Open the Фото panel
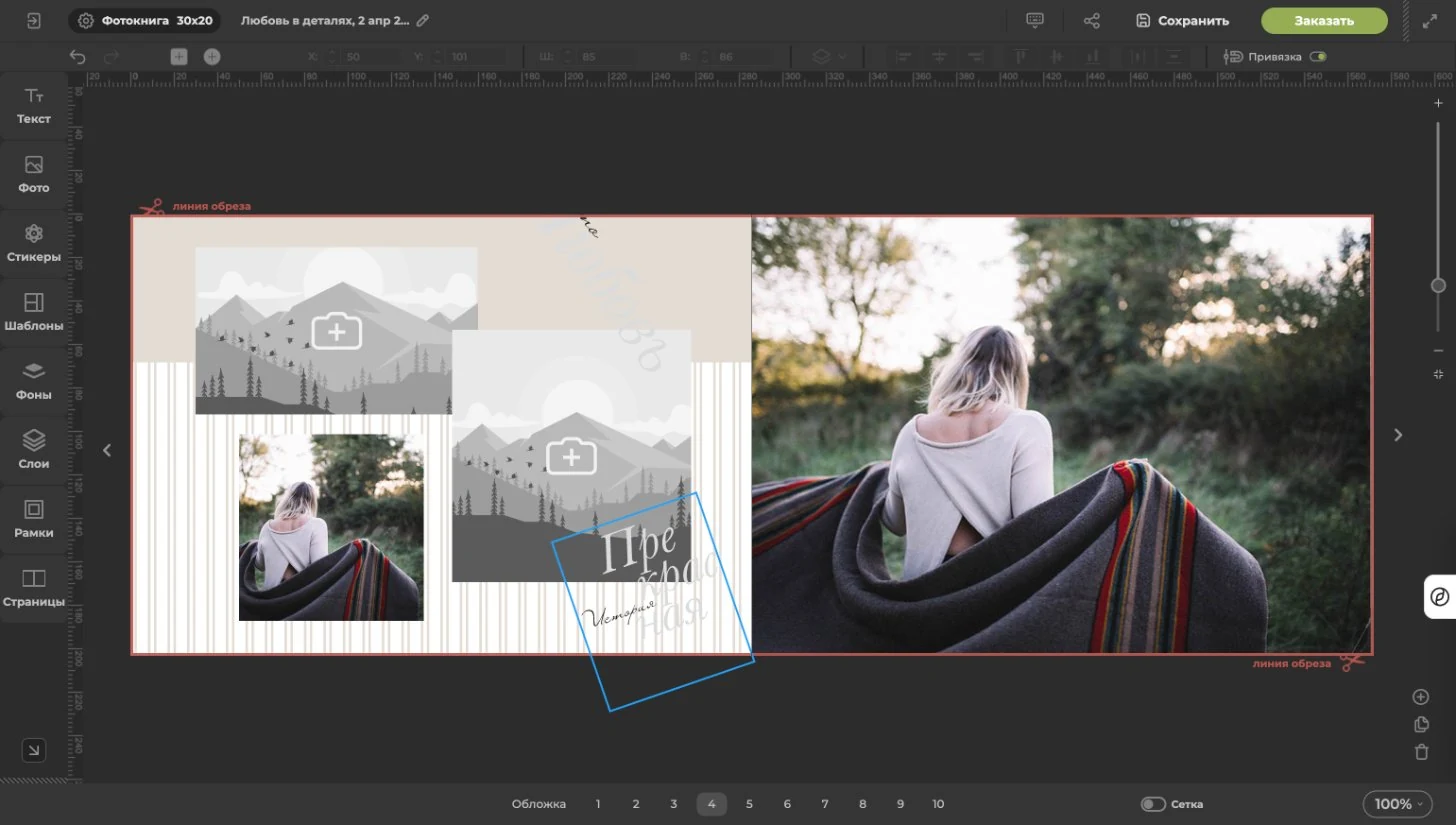This screenshot has width=1456, height=825. click(33, 174)
